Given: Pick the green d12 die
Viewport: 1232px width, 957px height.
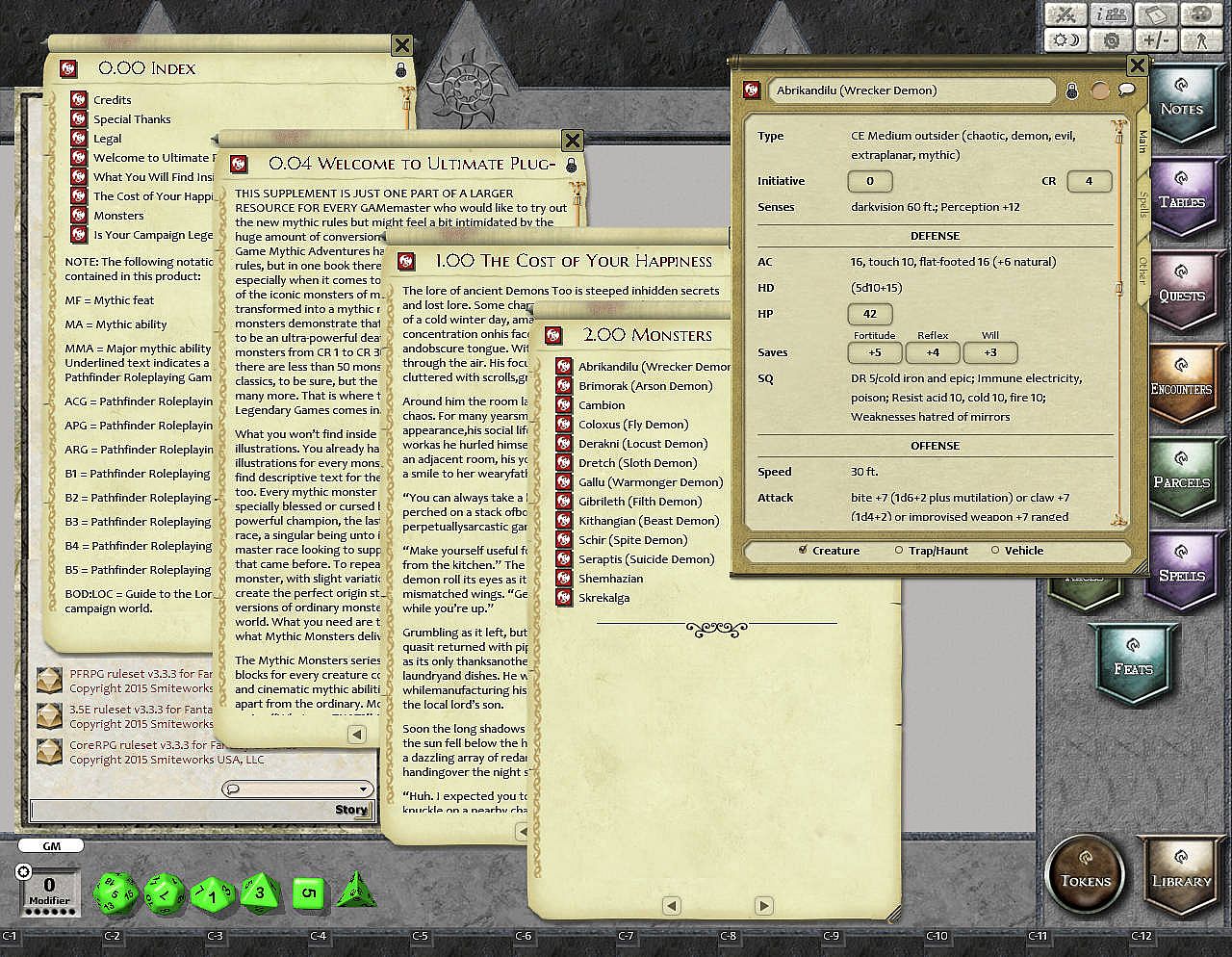Looking at the screenshot, I should 165,892.
